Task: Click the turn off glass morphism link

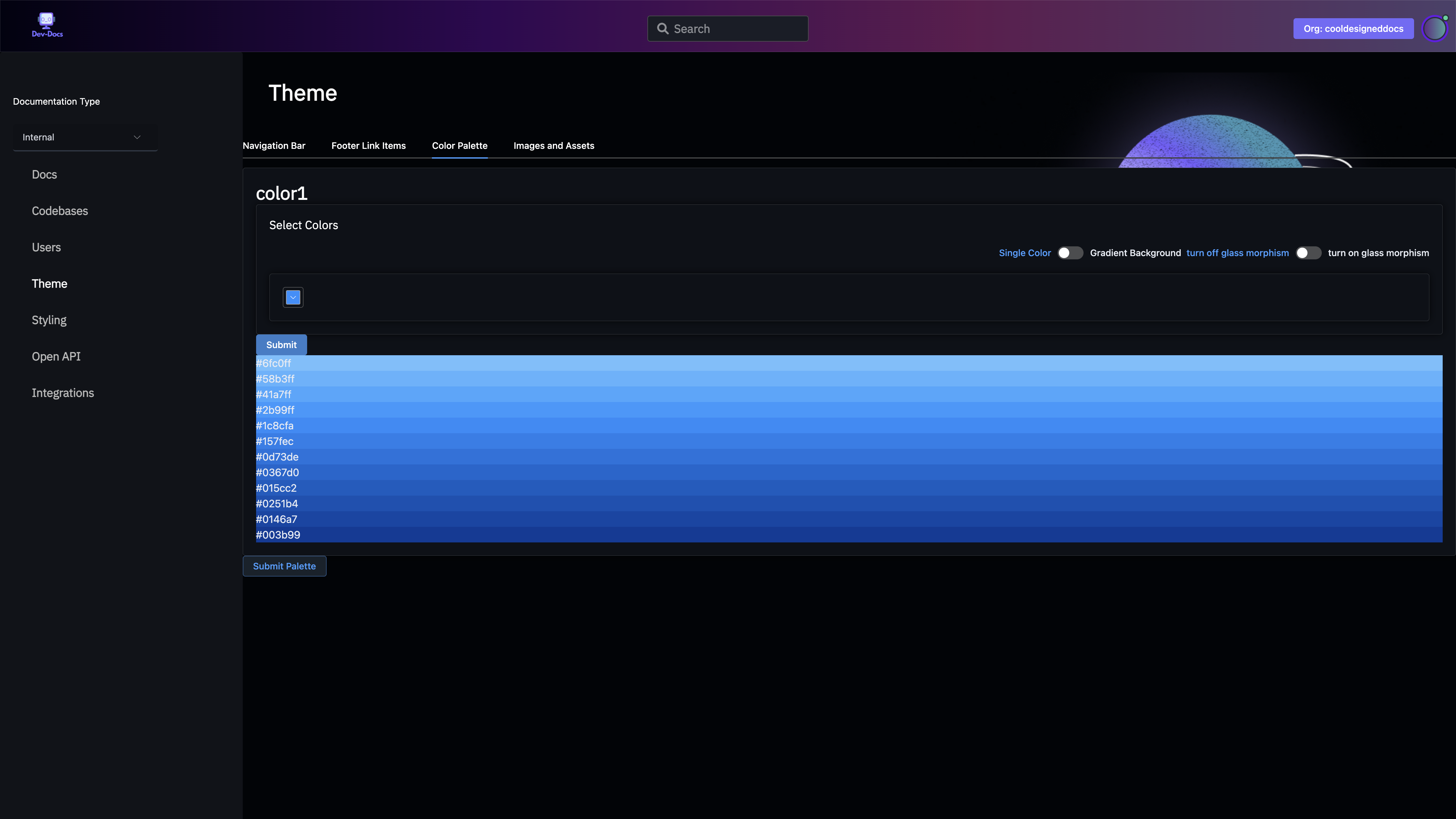Action: pos(1237,253)
